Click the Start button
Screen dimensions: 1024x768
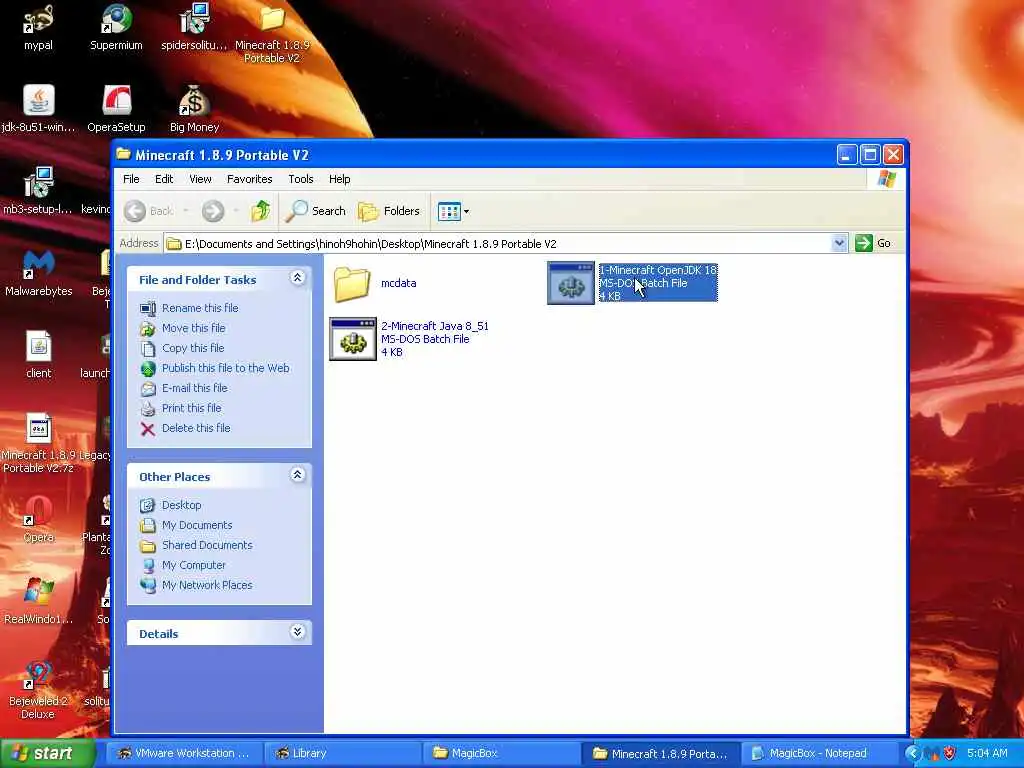click(48, 753)
